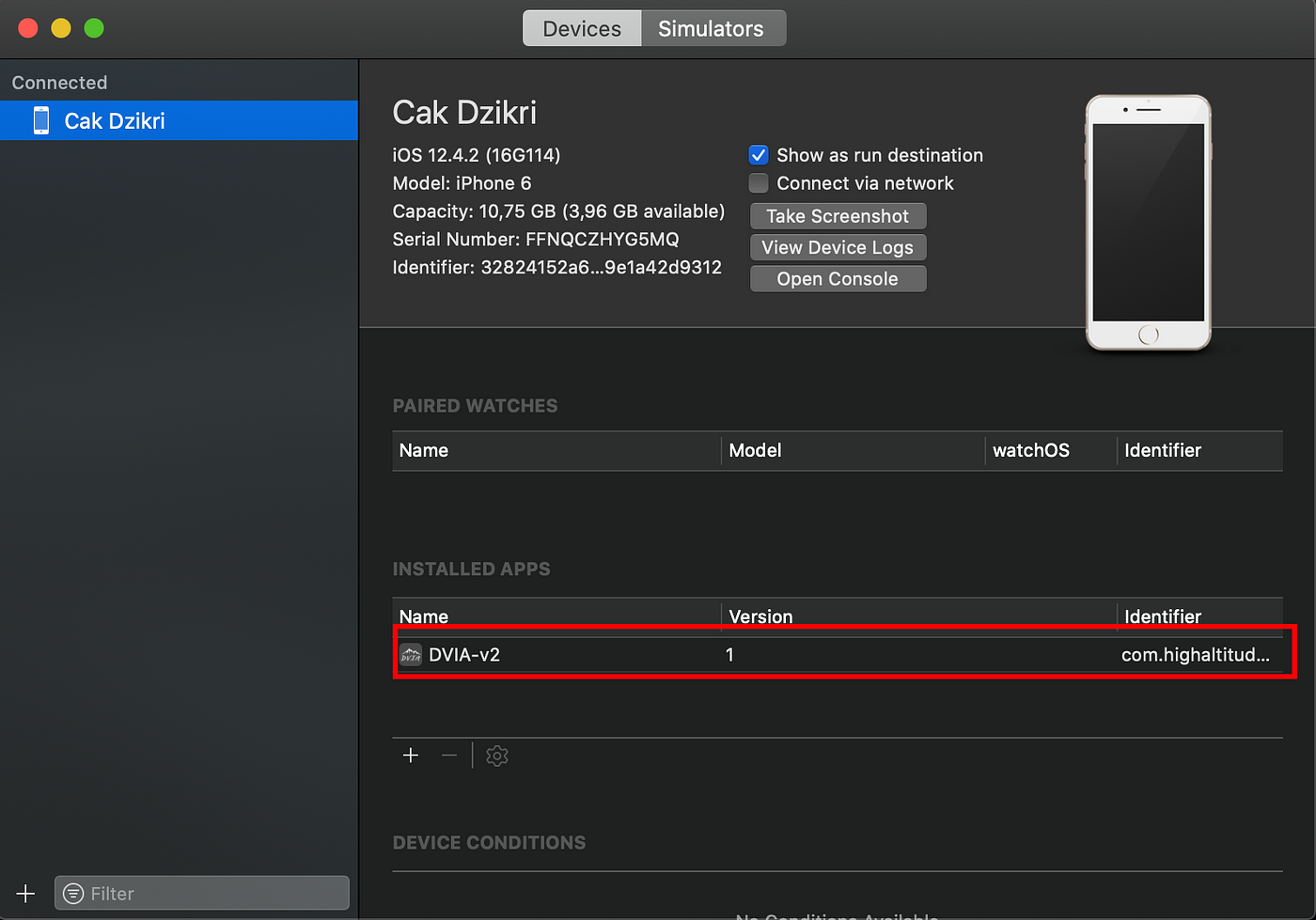Toggle Show as run destination checkbox
This screenshot has height=920, width=1316.
click(759, 155)
